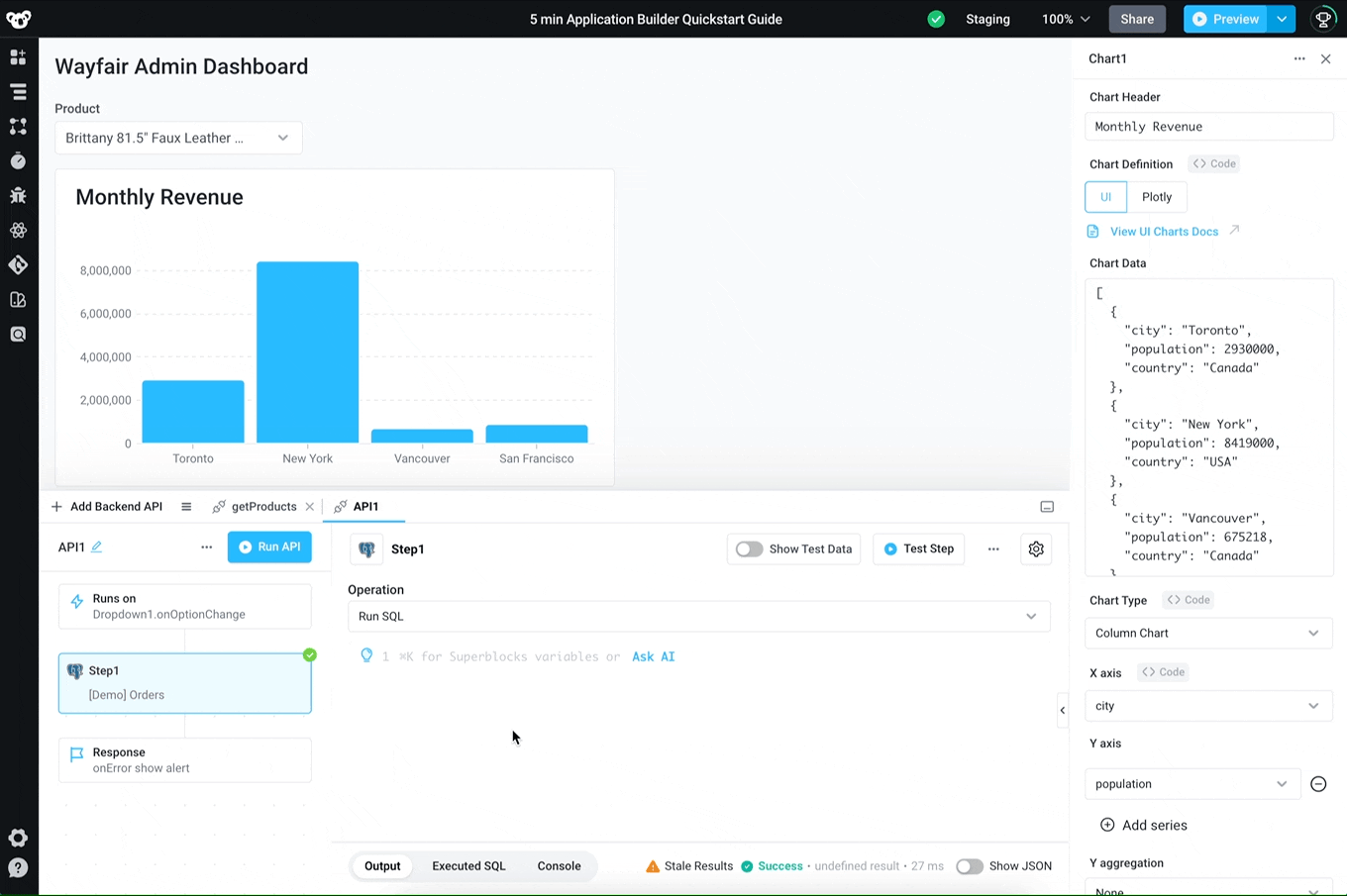
Task: Click the Step1 settings gear icon
Action: coord(1036,548)
